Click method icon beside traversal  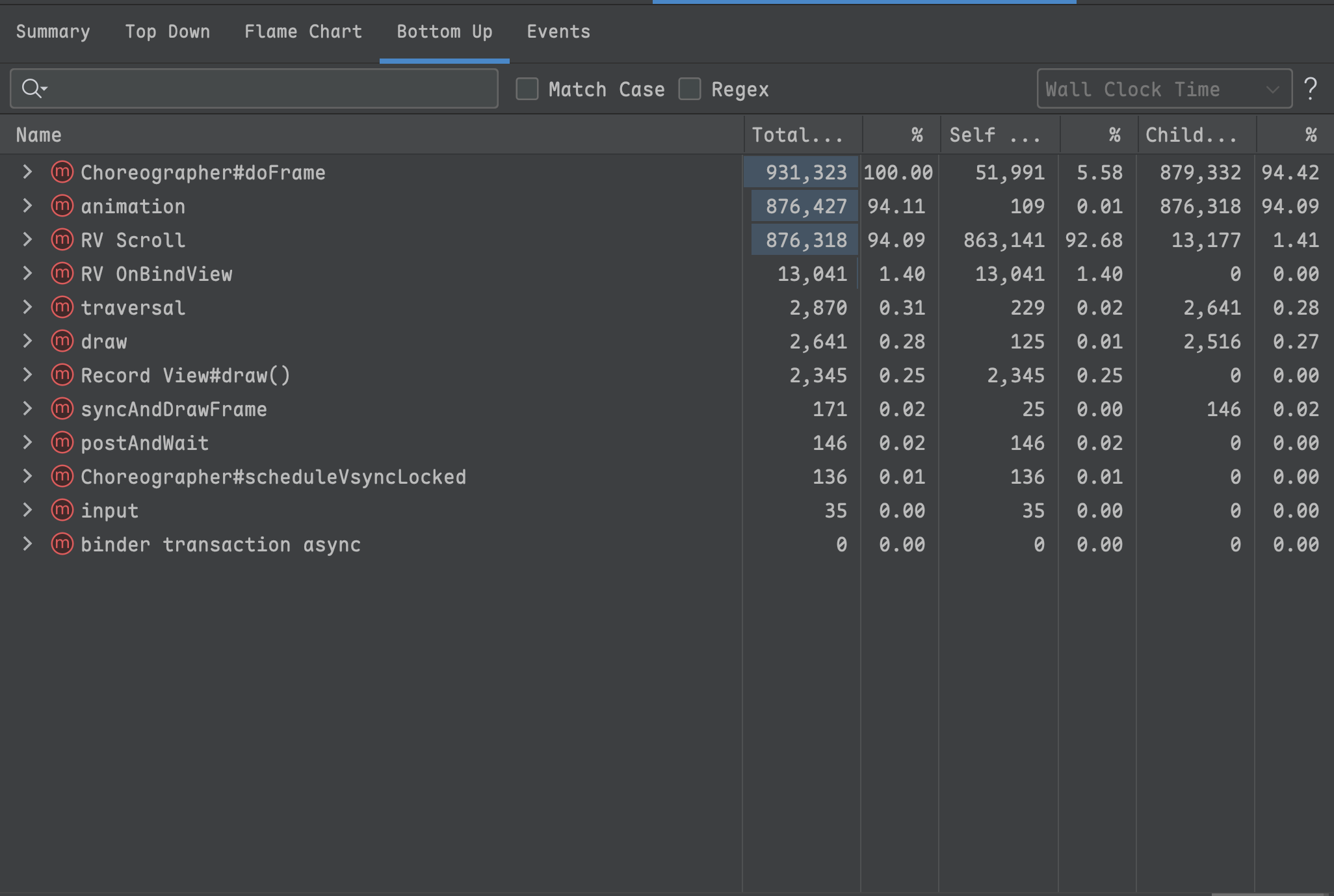pos(62,308)
